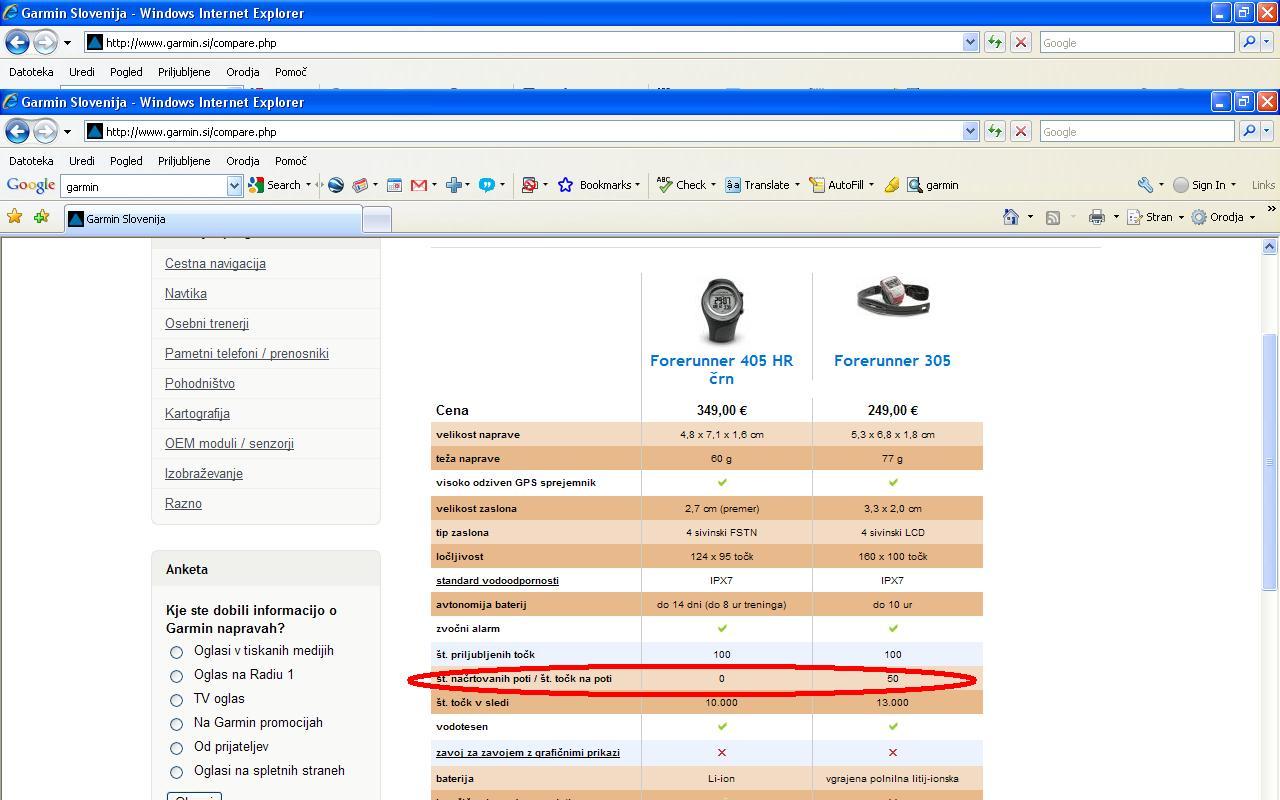Open recent pages dropdown in front window
Viewport: 1280px width, 800px height.
[67, 132]
